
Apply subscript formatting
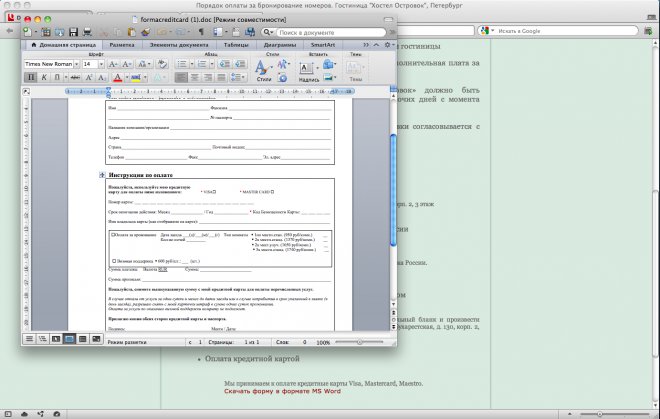coord(102,77)
